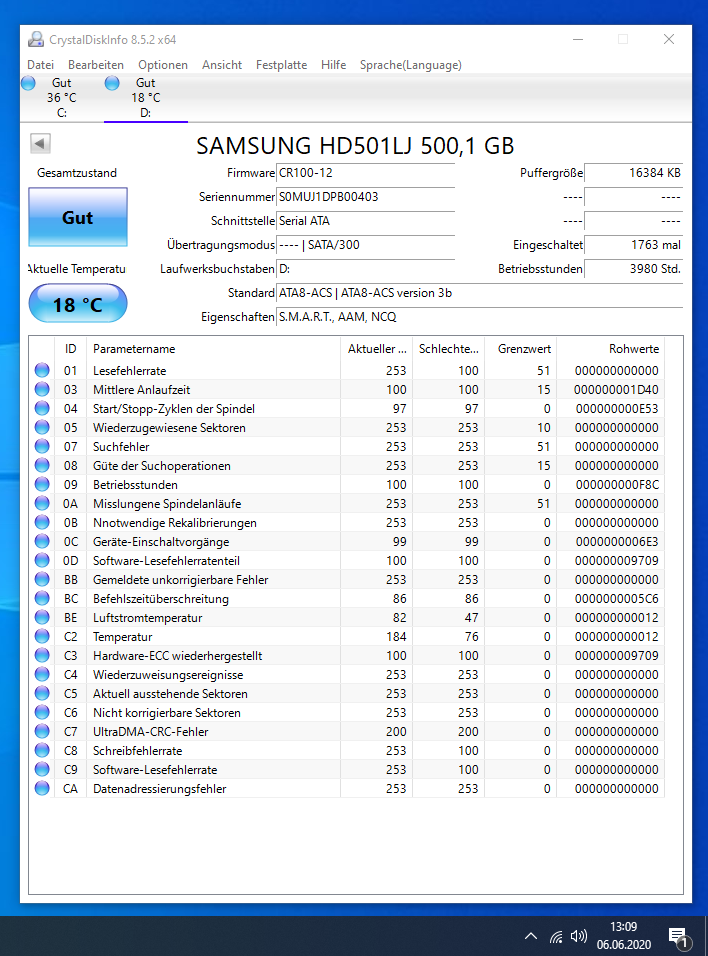Open the Optionen menu

pos(163,65)
